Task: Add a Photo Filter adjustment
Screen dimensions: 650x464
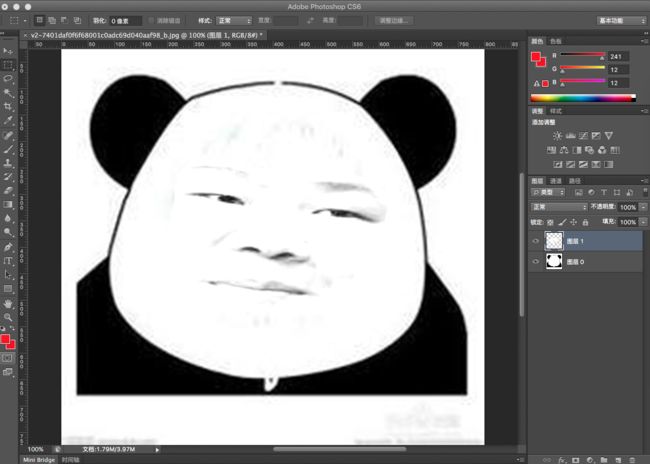Action: point(589,150)
